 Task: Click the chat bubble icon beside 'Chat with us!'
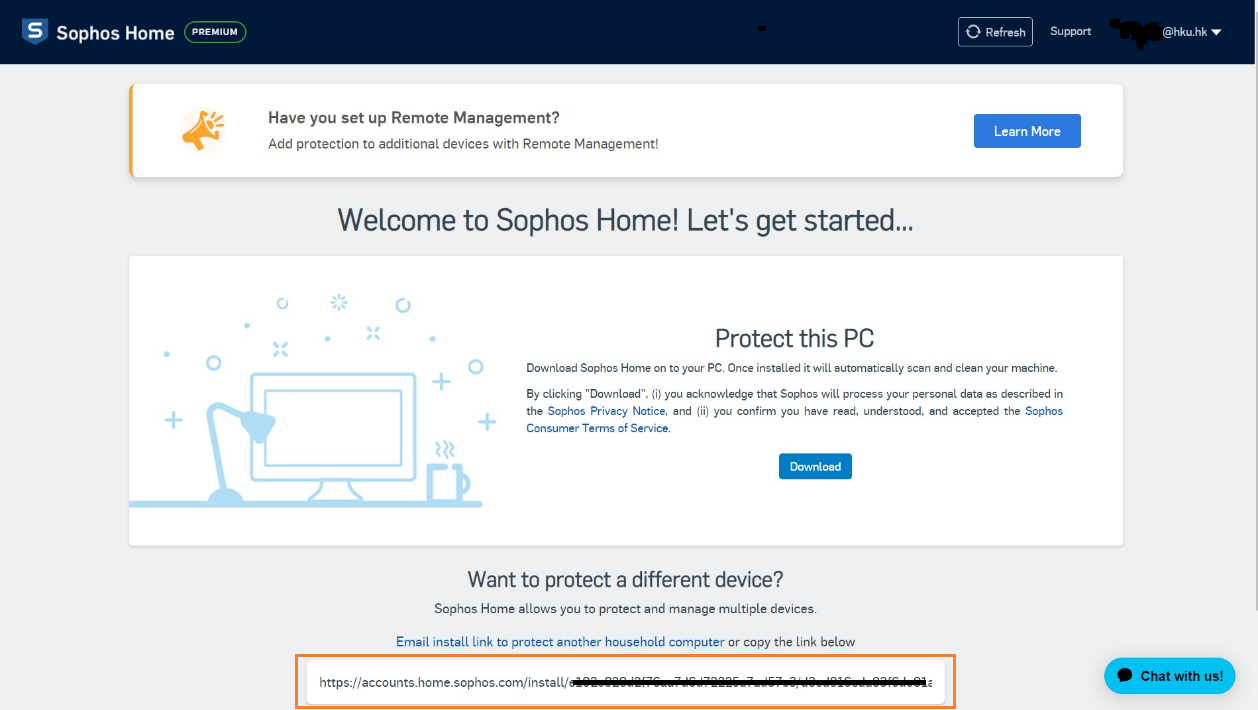coord(1126,676)
